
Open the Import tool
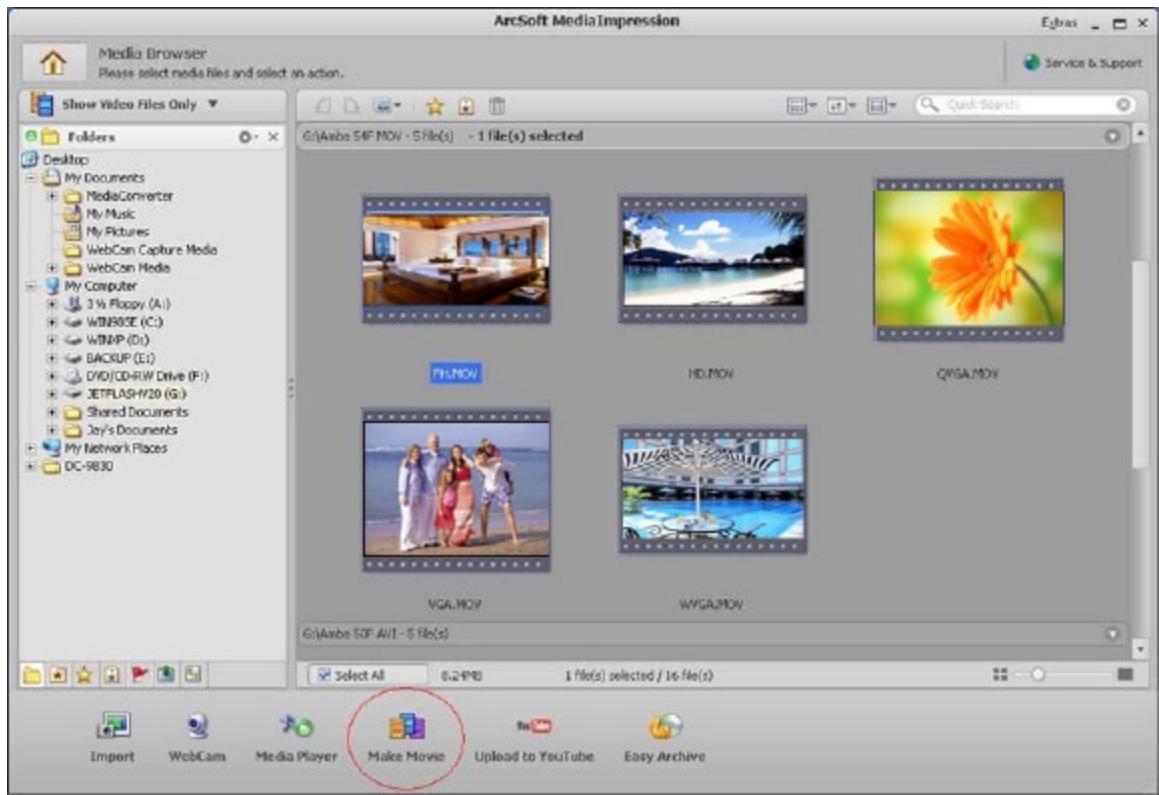[x=112, y=737]
